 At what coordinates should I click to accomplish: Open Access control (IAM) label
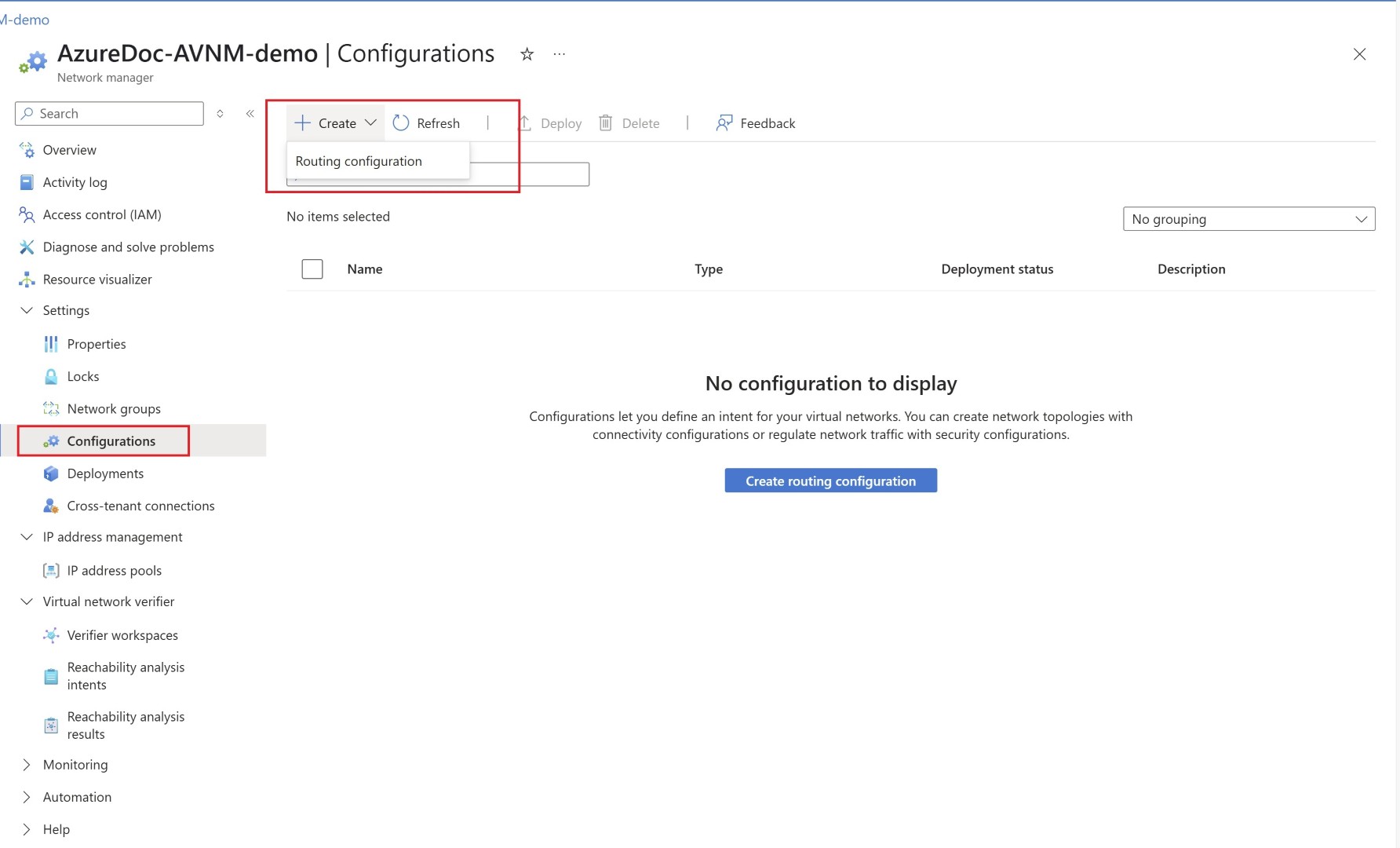(x=102, y=214)
